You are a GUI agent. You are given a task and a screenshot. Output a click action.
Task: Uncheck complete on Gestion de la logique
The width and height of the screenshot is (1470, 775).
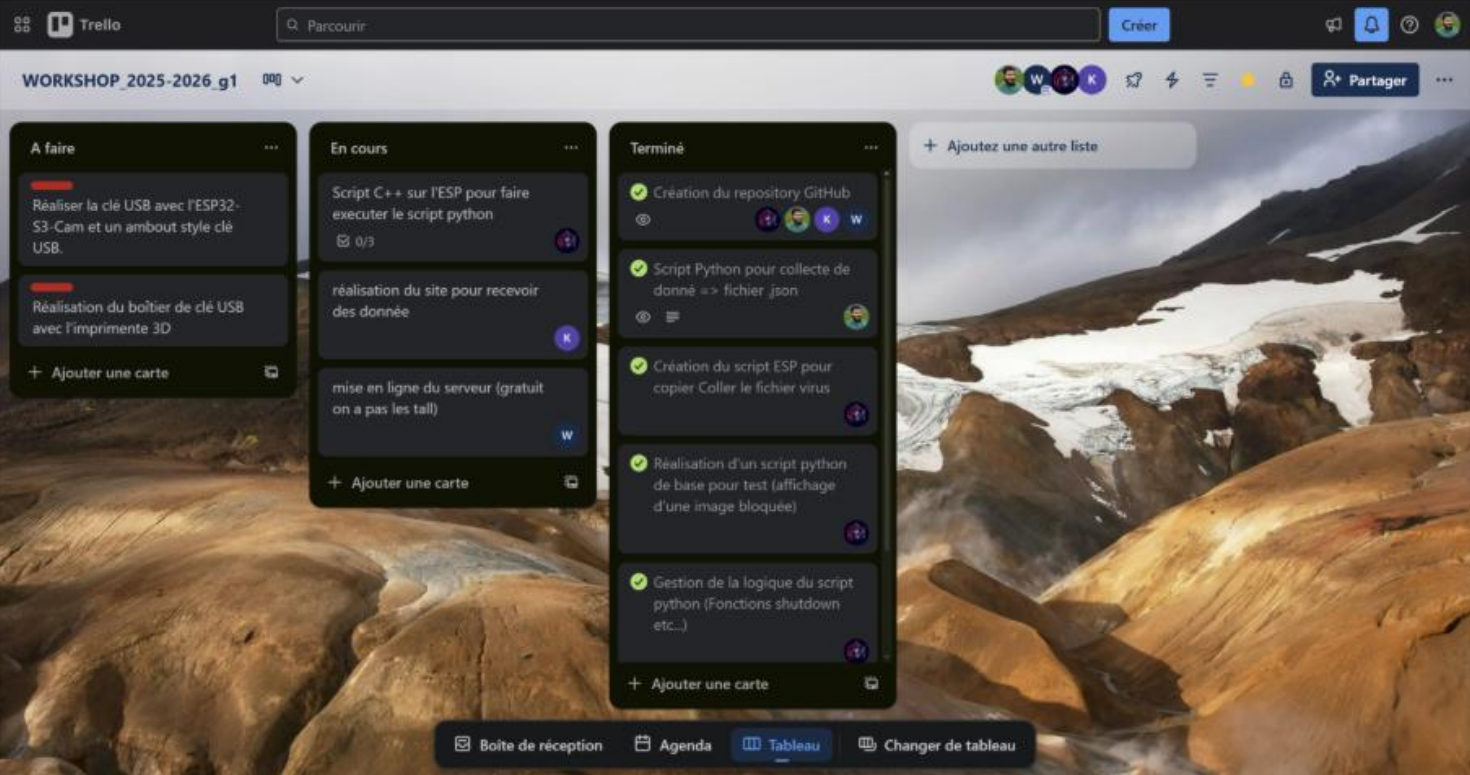(x=638, y=582)
